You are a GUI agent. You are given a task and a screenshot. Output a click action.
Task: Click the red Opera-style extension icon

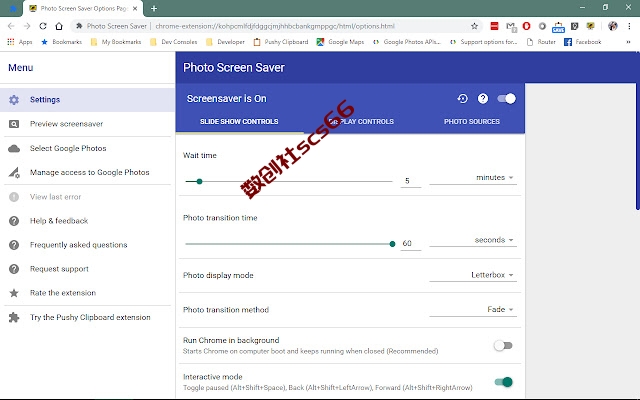[x=527, y=26]
